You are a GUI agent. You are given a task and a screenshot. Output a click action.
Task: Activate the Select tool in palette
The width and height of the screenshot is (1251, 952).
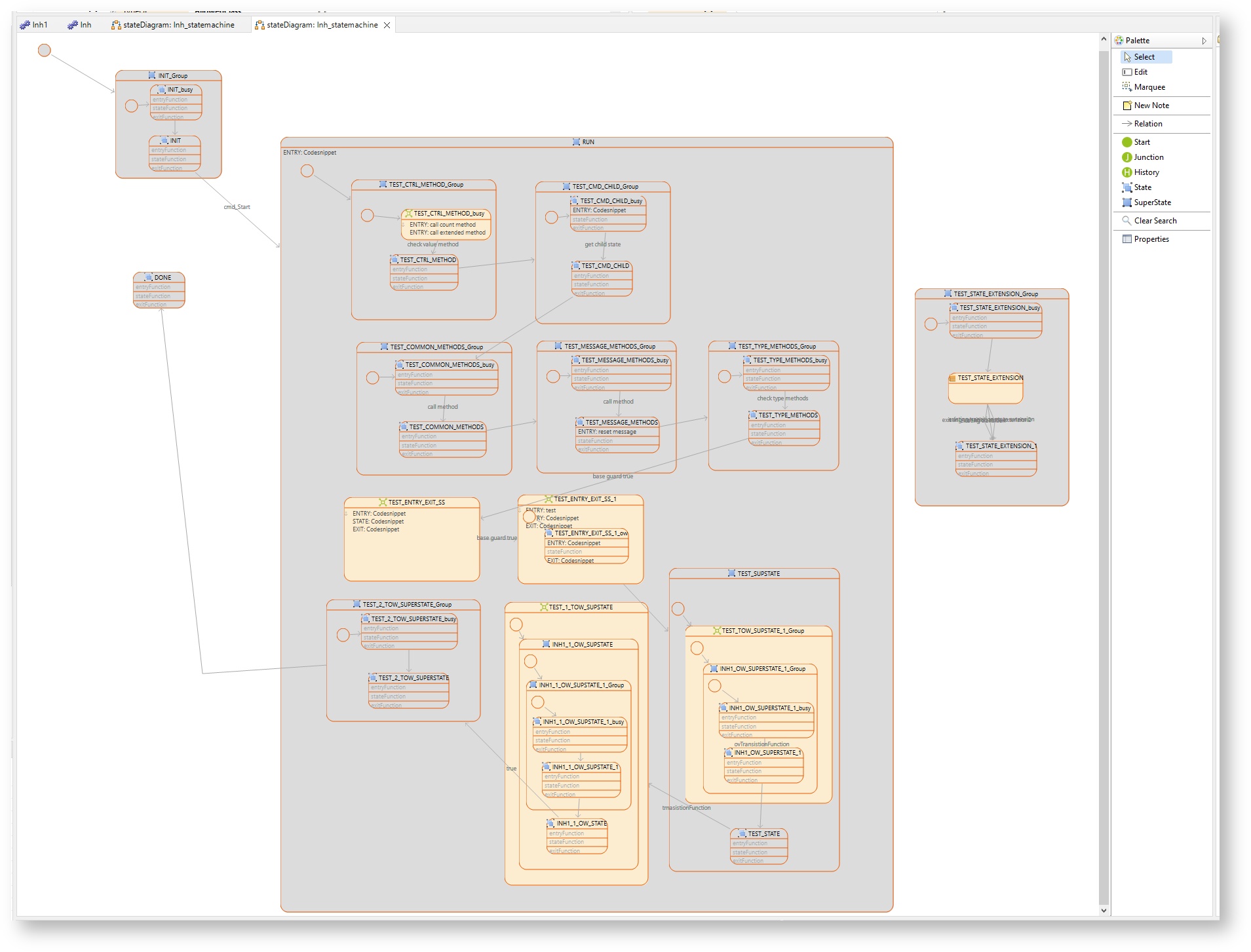[x=1144, y=57]
